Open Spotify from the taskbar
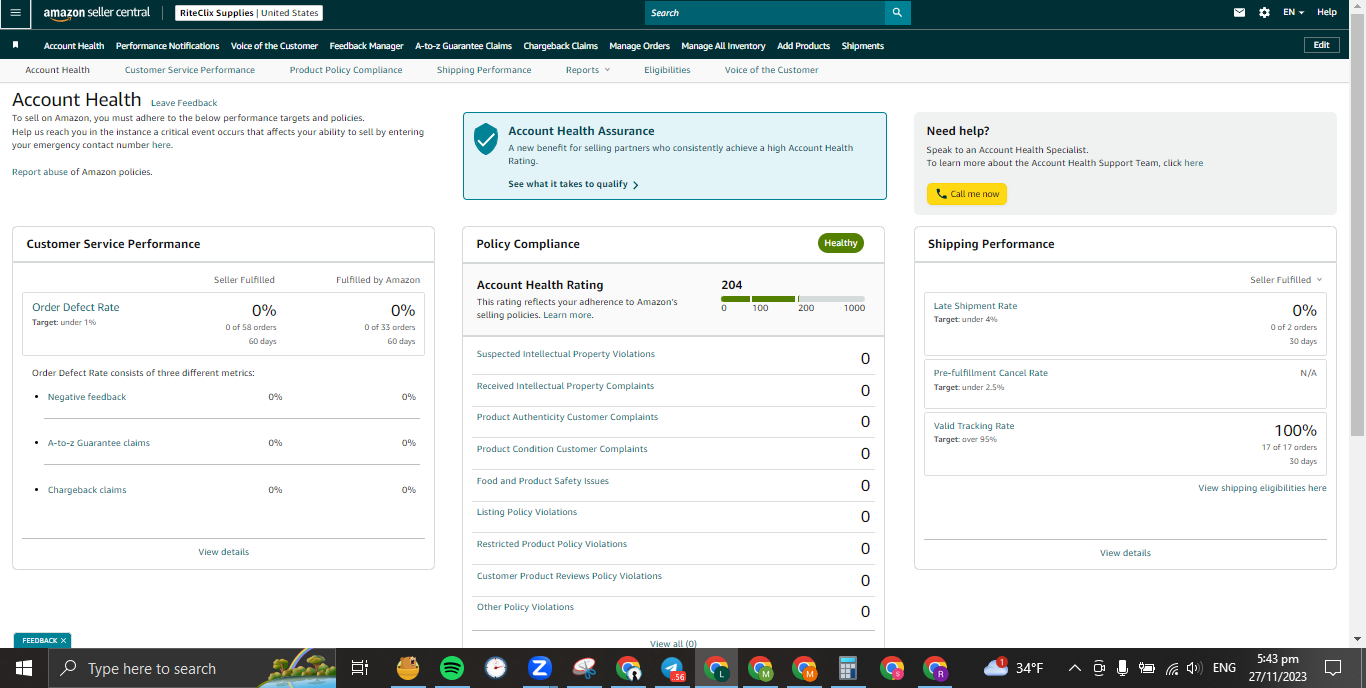 coord(451,668)
